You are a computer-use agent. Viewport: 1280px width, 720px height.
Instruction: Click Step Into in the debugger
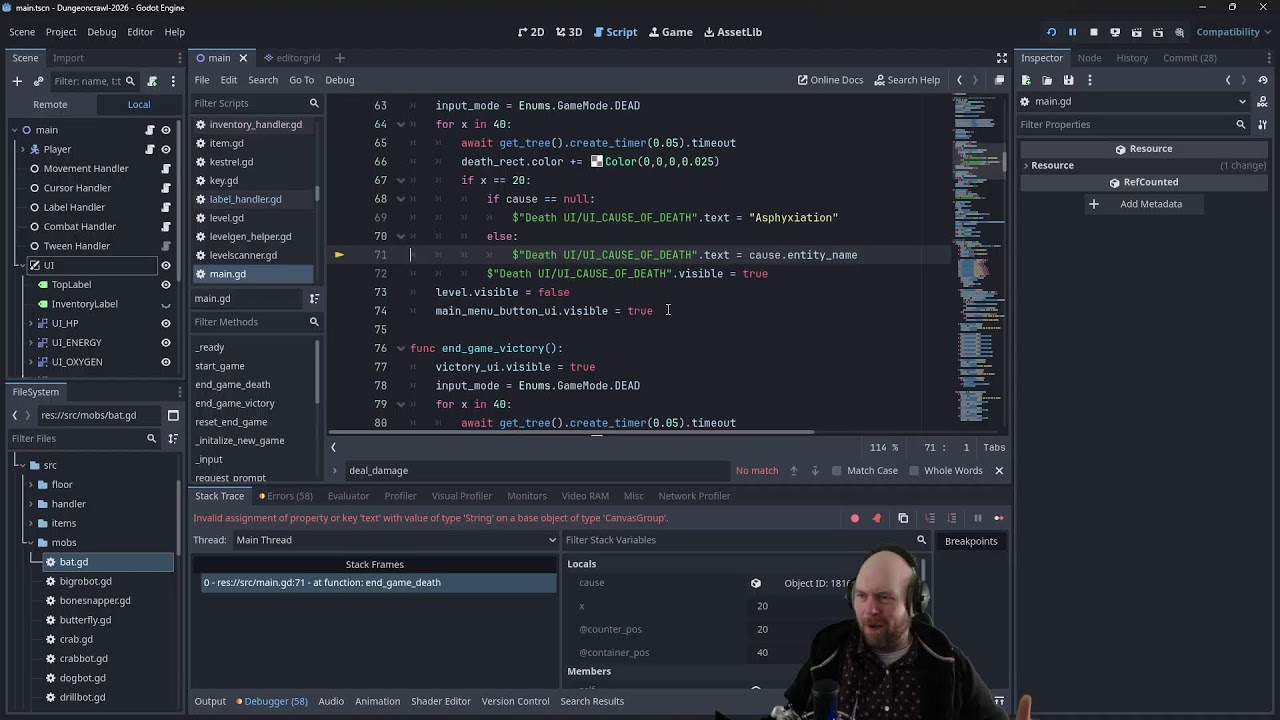point(930,518)
